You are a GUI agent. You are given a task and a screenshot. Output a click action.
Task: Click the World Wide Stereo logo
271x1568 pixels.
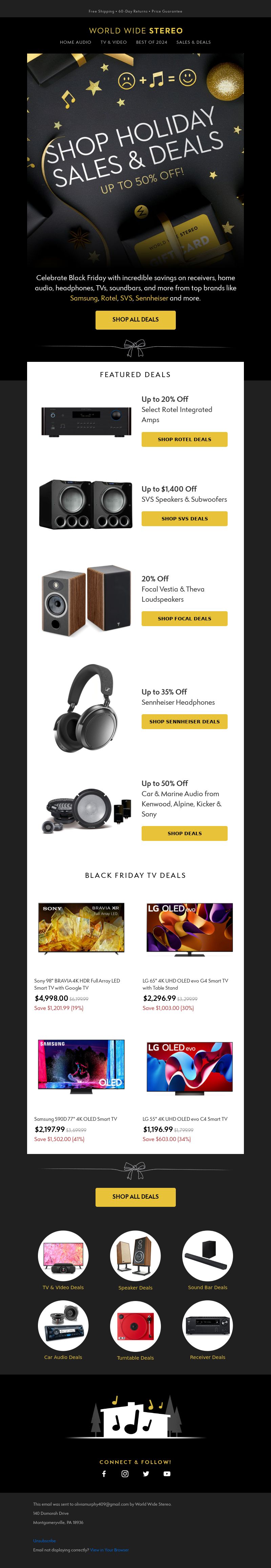click(x=136, y=30)
